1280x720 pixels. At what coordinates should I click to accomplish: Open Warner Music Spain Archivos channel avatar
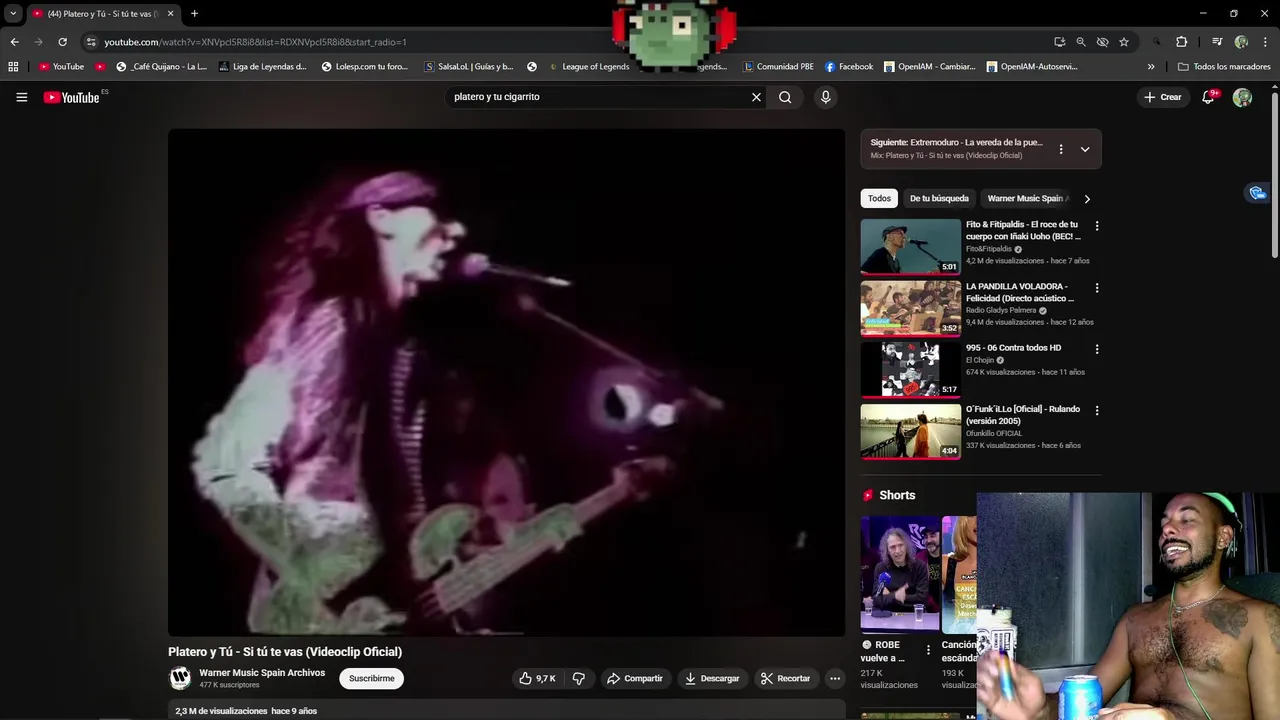[x=180, y=678]
